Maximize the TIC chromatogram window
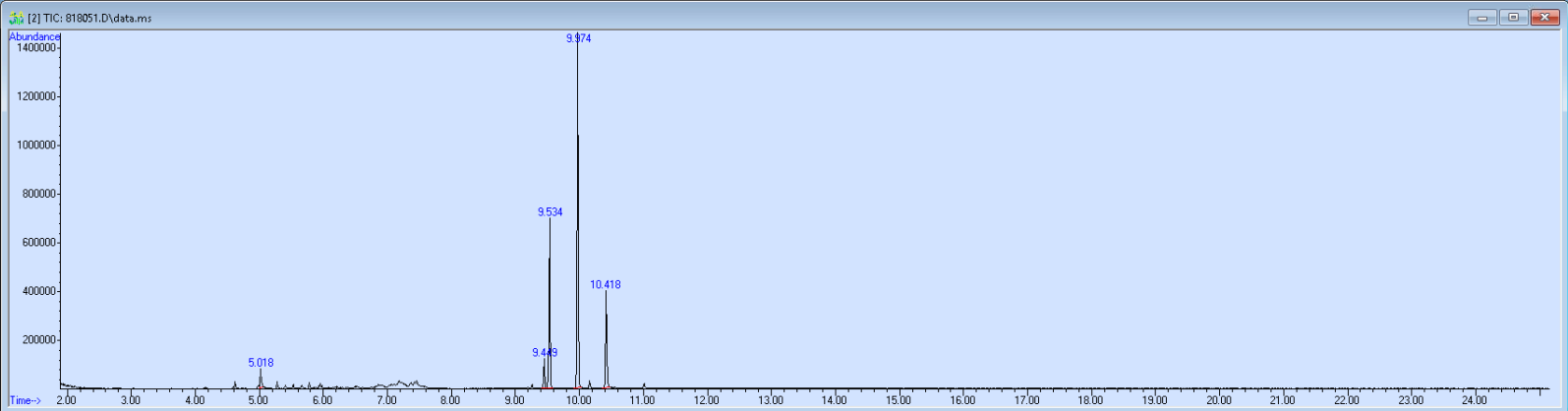 [1513, 17]
